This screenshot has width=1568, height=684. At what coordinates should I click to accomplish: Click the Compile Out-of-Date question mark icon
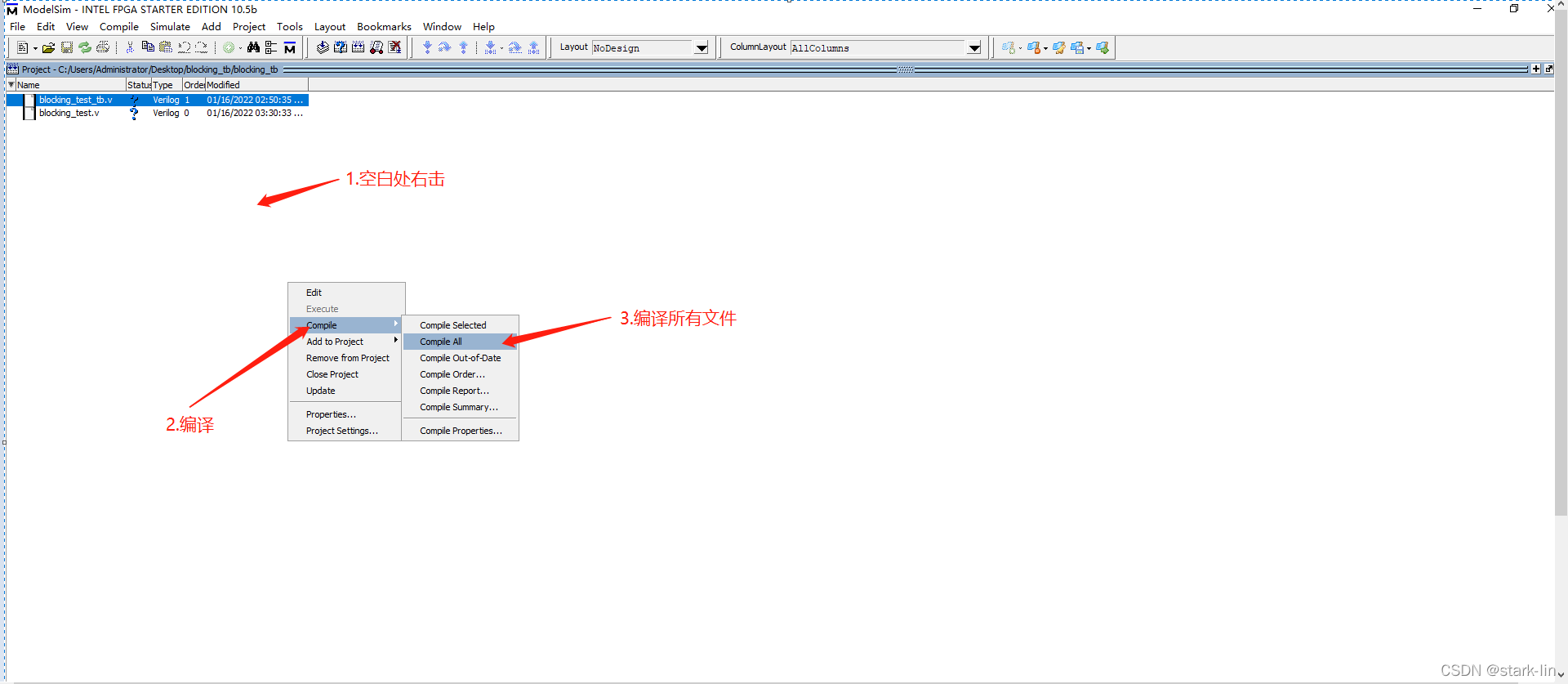[341, 47]
